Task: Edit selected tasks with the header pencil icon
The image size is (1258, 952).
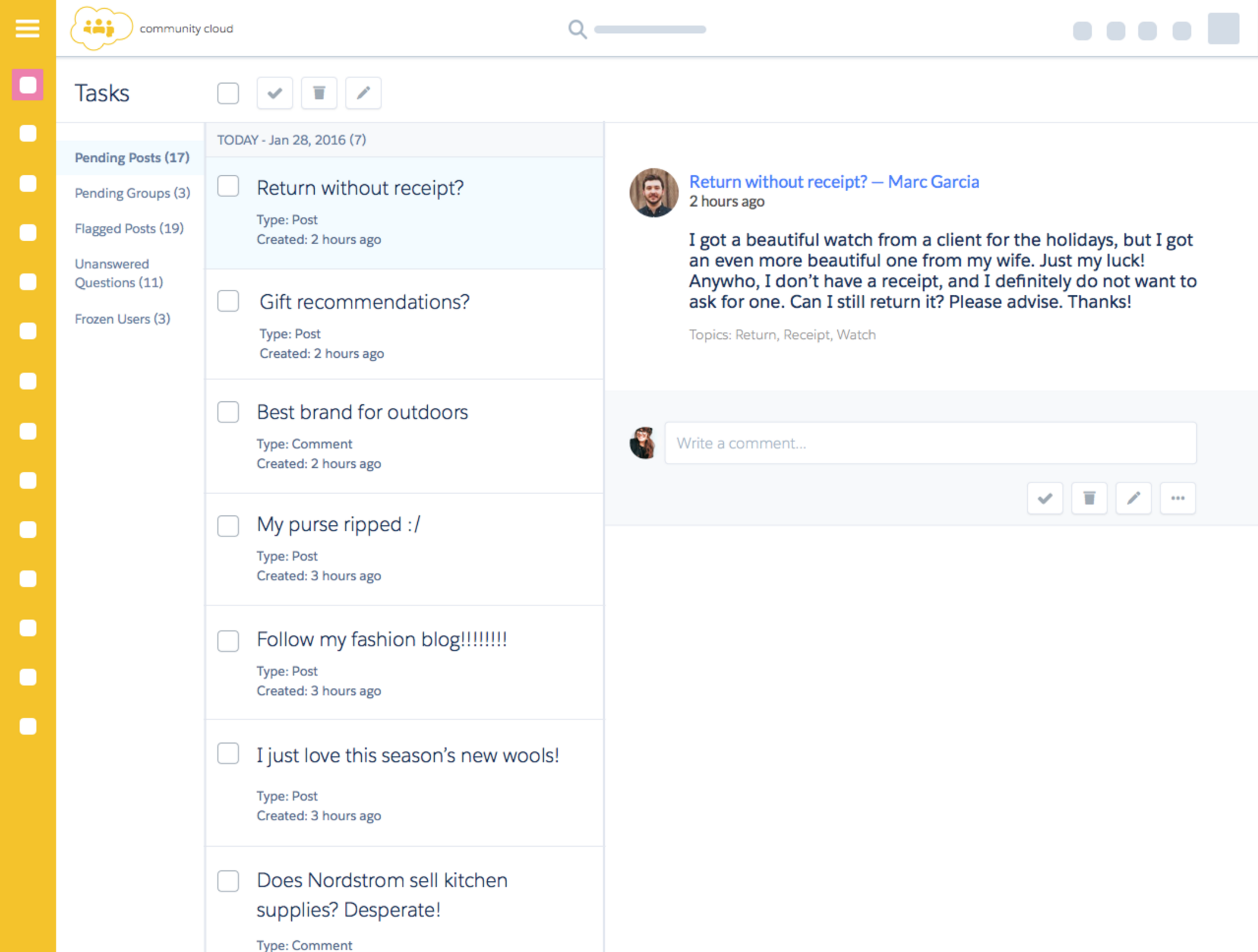Action: tap(363, 93)
